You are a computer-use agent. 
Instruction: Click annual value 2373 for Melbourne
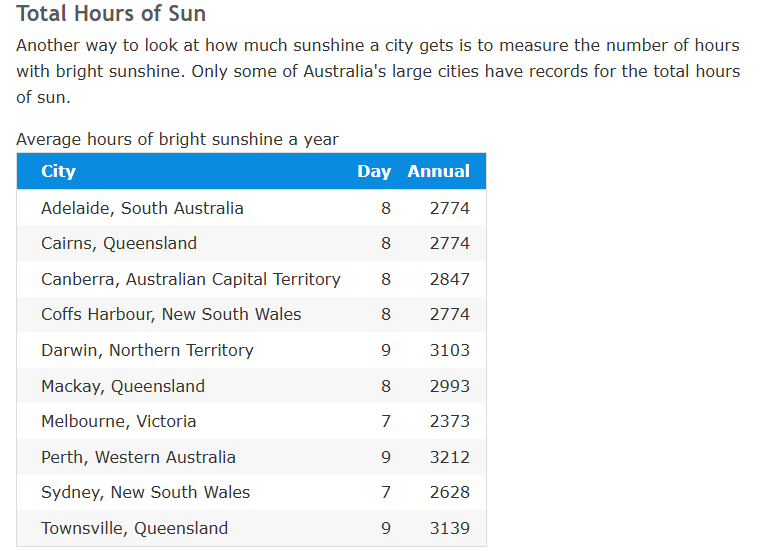coord(449,421)
